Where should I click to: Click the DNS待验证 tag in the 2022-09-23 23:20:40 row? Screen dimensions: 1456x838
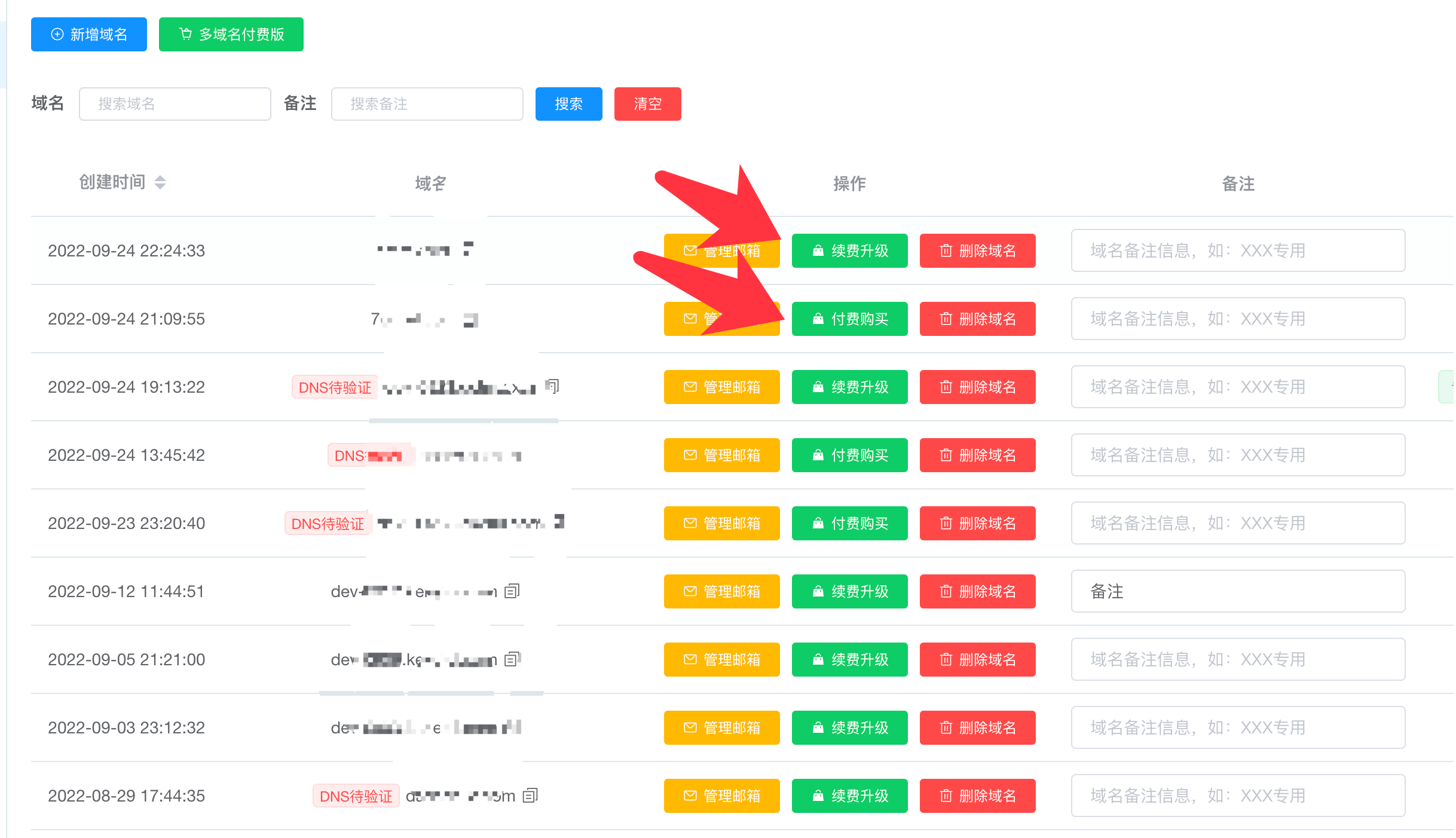328,524
